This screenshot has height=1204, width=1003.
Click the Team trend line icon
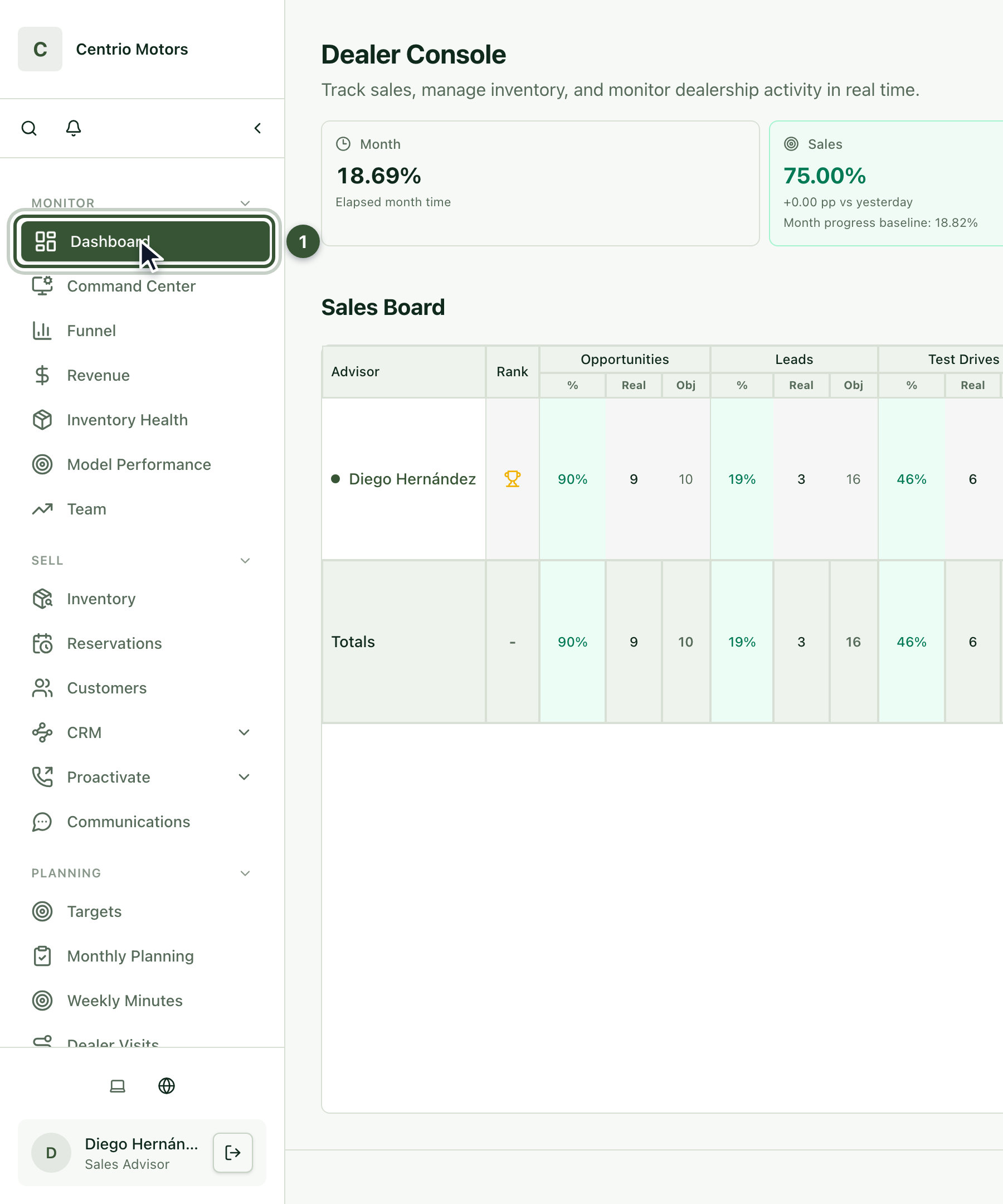point(42,509)
